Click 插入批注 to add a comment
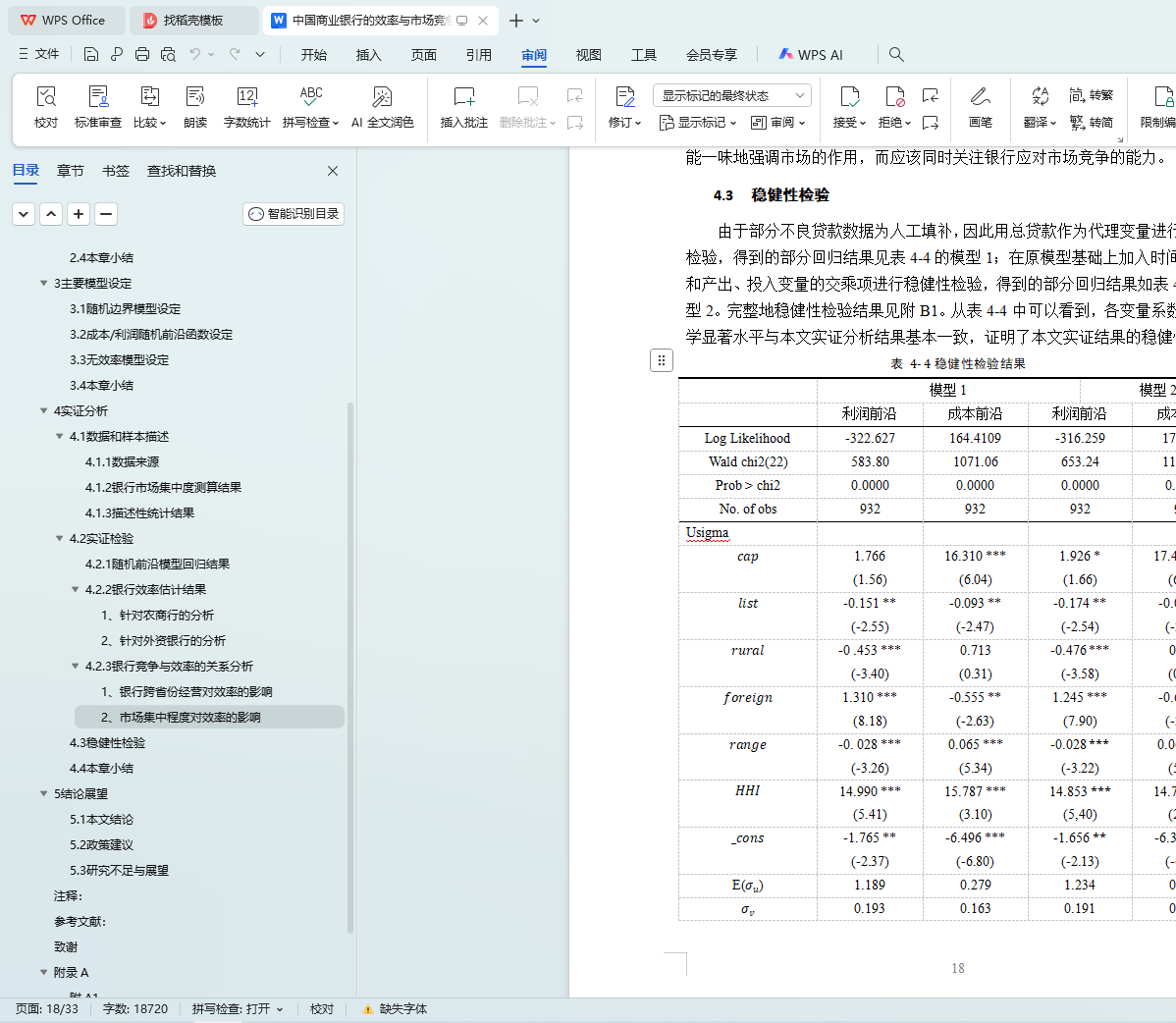The image size is (1176, 1023). coord(463,106)
